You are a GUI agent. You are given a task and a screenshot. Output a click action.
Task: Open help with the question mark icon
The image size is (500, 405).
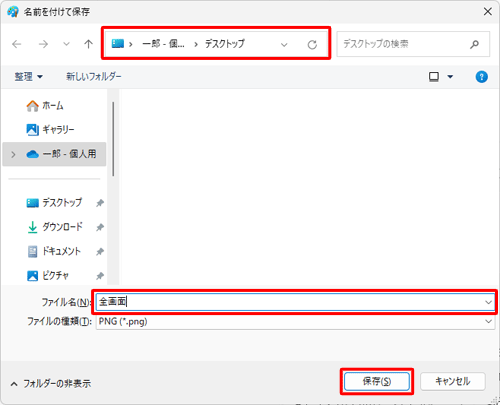(481, 77)
